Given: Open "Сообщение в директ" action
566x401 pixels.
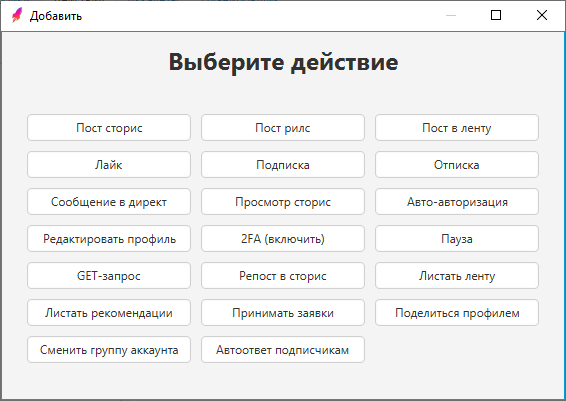Looking at the screenshot, I should [109, 202].
